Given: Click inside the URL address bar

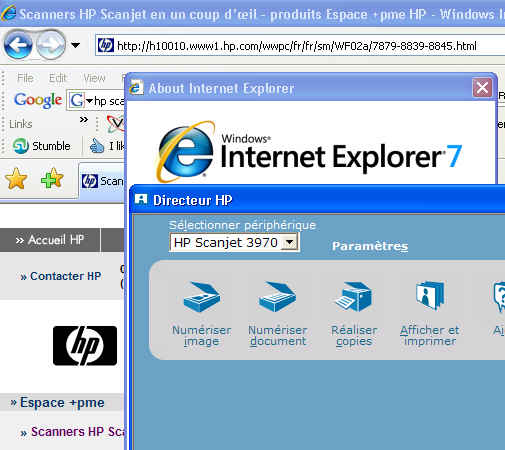Looking at the screenshot, I should 300,45.
